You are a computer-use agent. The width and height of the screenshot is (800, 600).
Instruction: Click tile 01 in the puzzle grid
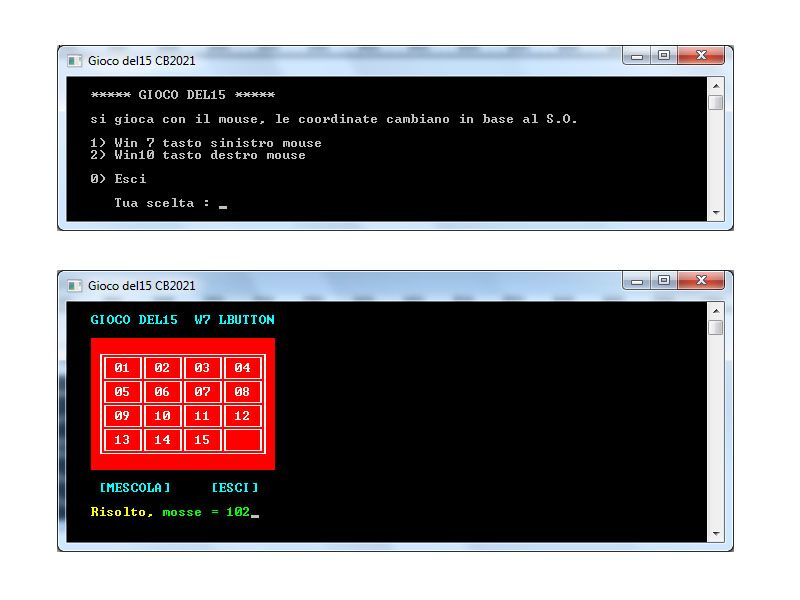tap(122, 368)
